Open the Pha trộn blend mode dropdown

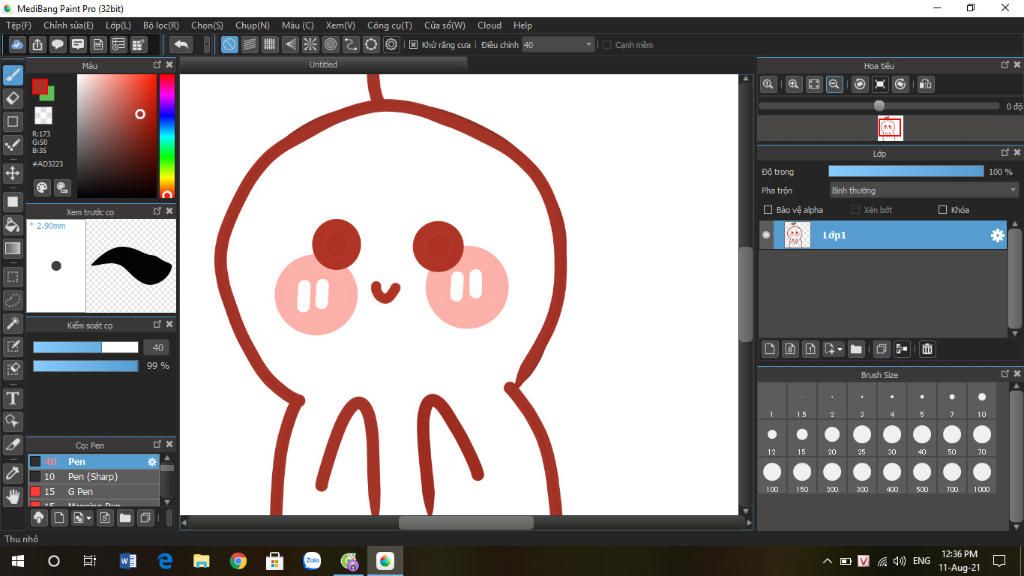pos(923,190)
